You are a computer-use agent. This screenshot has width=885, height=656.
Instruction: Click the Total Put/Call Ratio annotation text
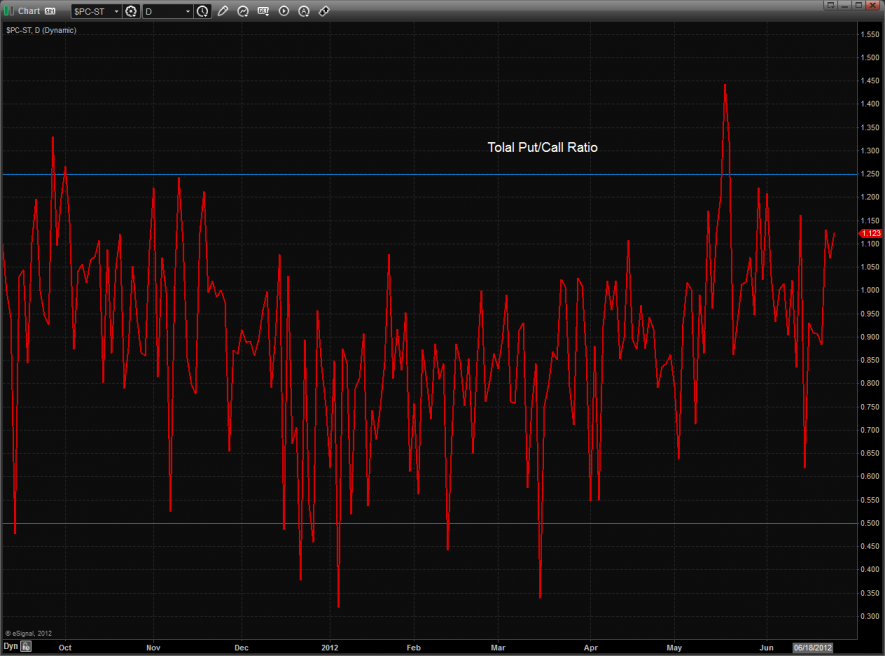click(542, 147)
